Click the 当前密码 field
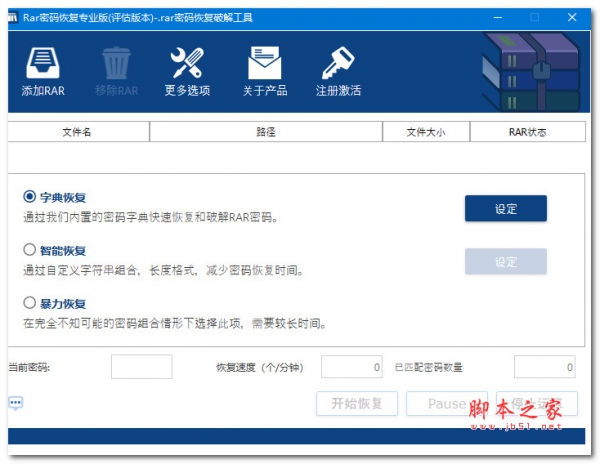Screen dimensions: 600x464 coord(142,367)
